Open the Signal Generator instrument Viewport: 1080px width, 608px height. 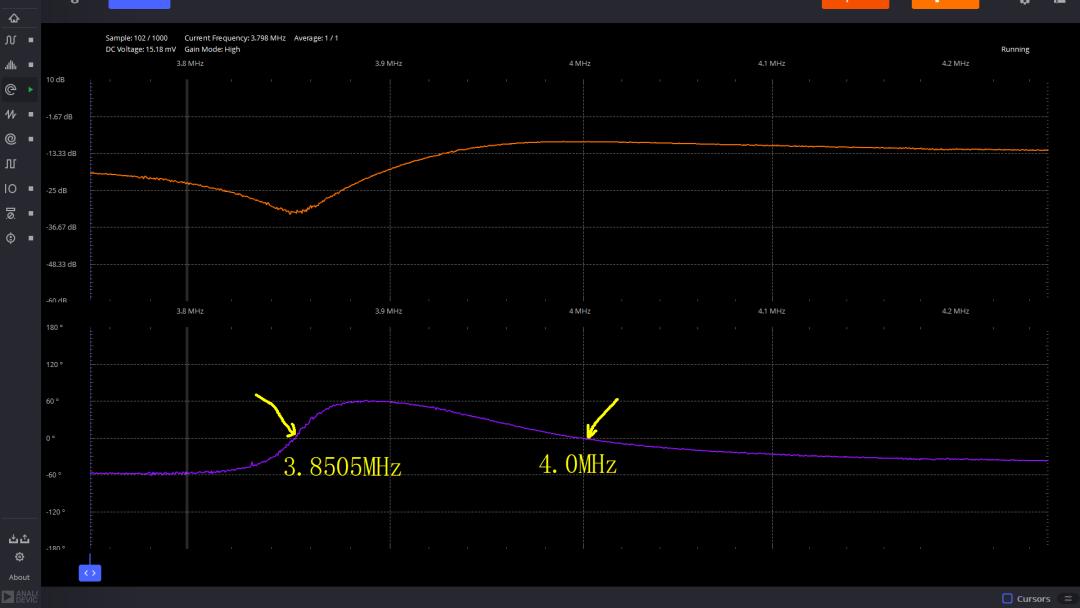point(11,114)
